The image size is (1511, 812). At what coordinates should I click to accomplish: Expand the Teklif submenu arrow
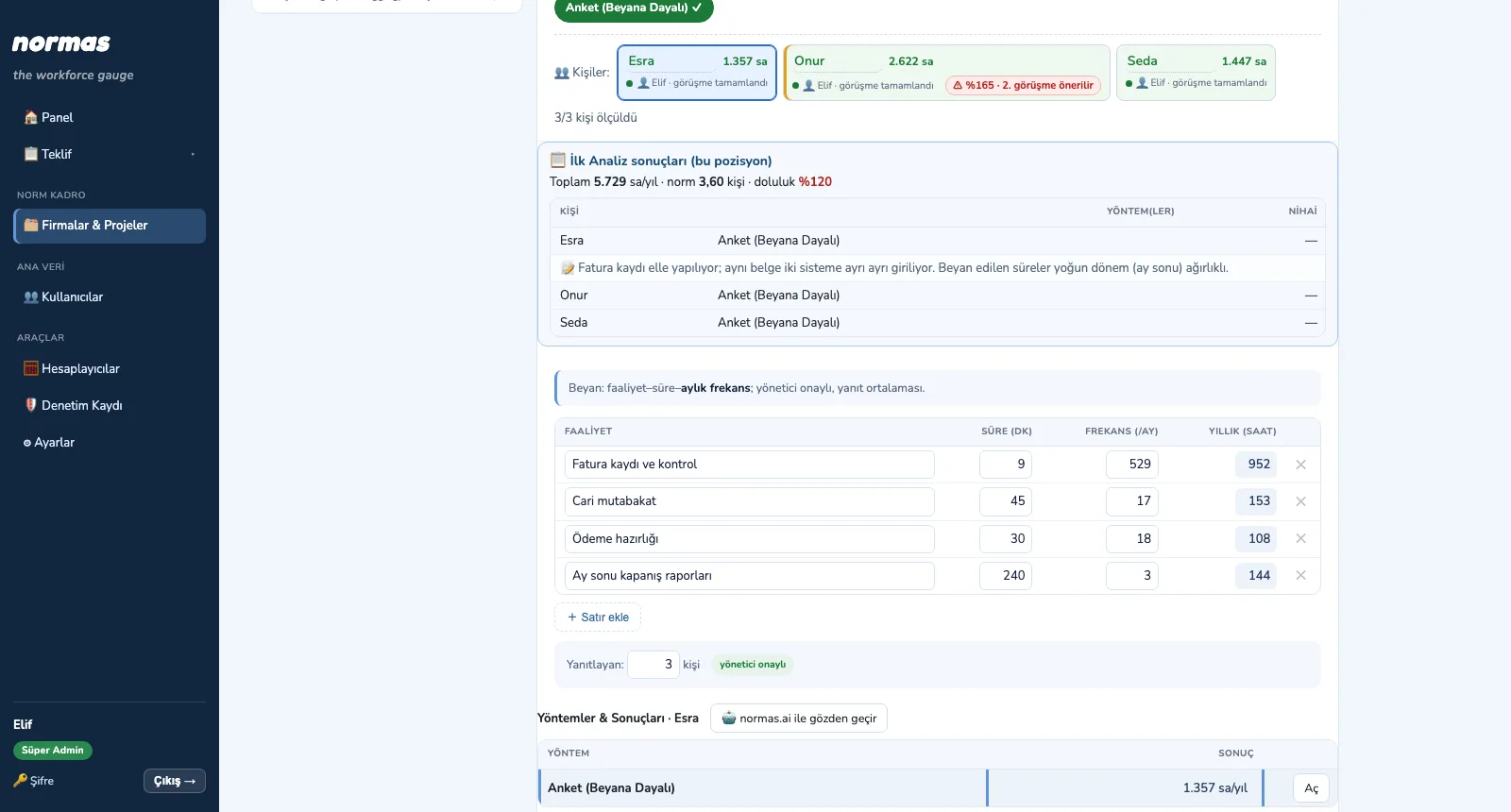coord(193,154)
